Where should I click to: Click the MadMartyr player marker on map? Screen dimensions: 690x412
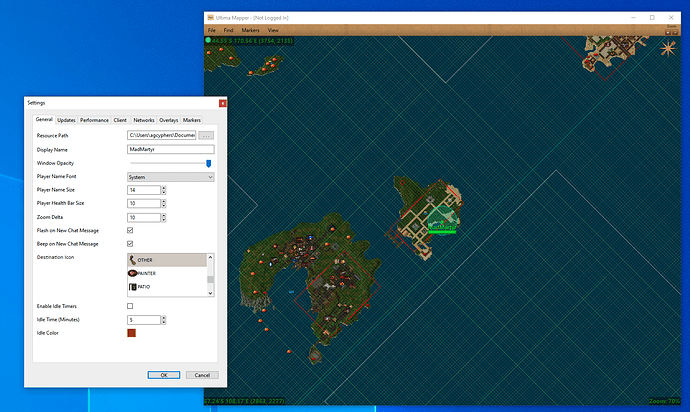442,222
